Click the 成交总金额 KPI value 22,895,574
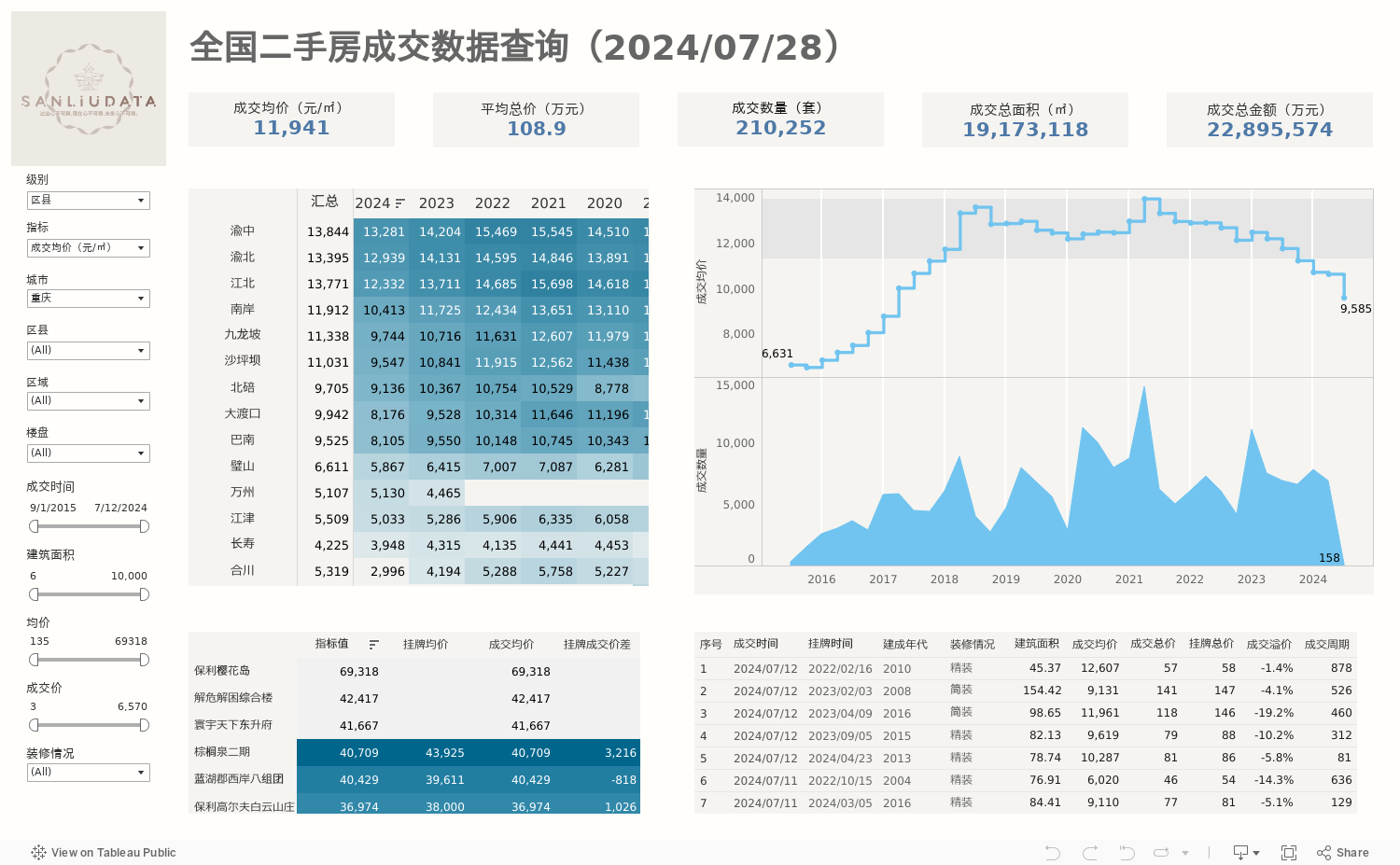This screenshot has width=1400, height=865. 1270,130
